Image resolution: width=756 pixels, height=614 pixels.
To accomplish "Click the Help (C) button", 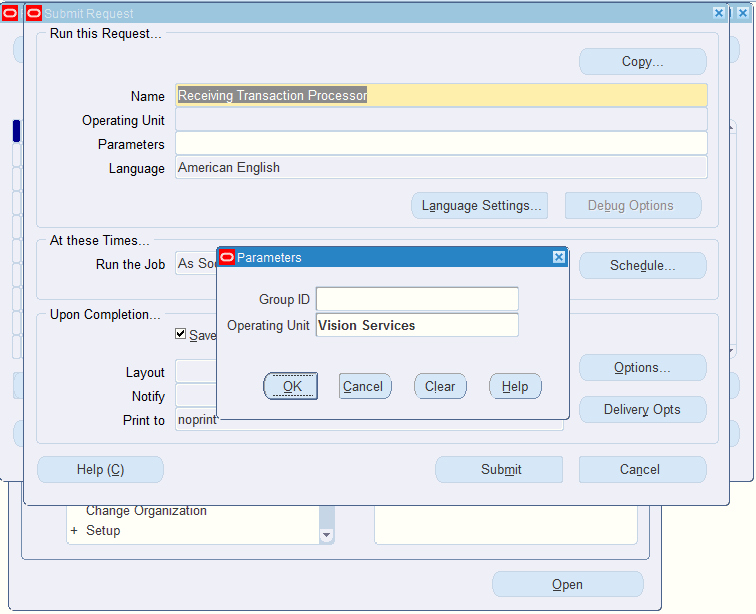I will (100, 469).
